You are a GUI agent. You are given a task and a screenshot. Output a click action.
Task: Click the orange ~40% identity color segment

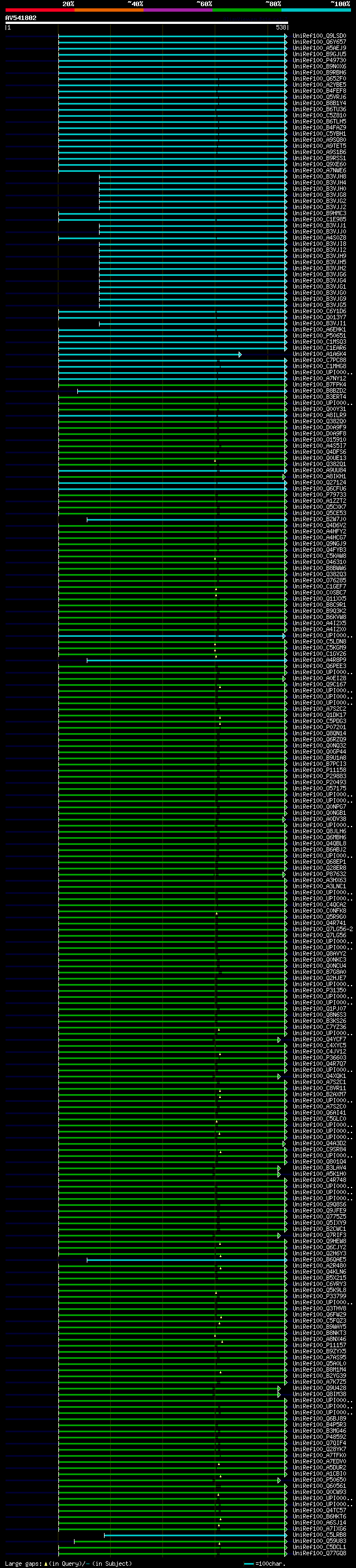click(109, 10)
